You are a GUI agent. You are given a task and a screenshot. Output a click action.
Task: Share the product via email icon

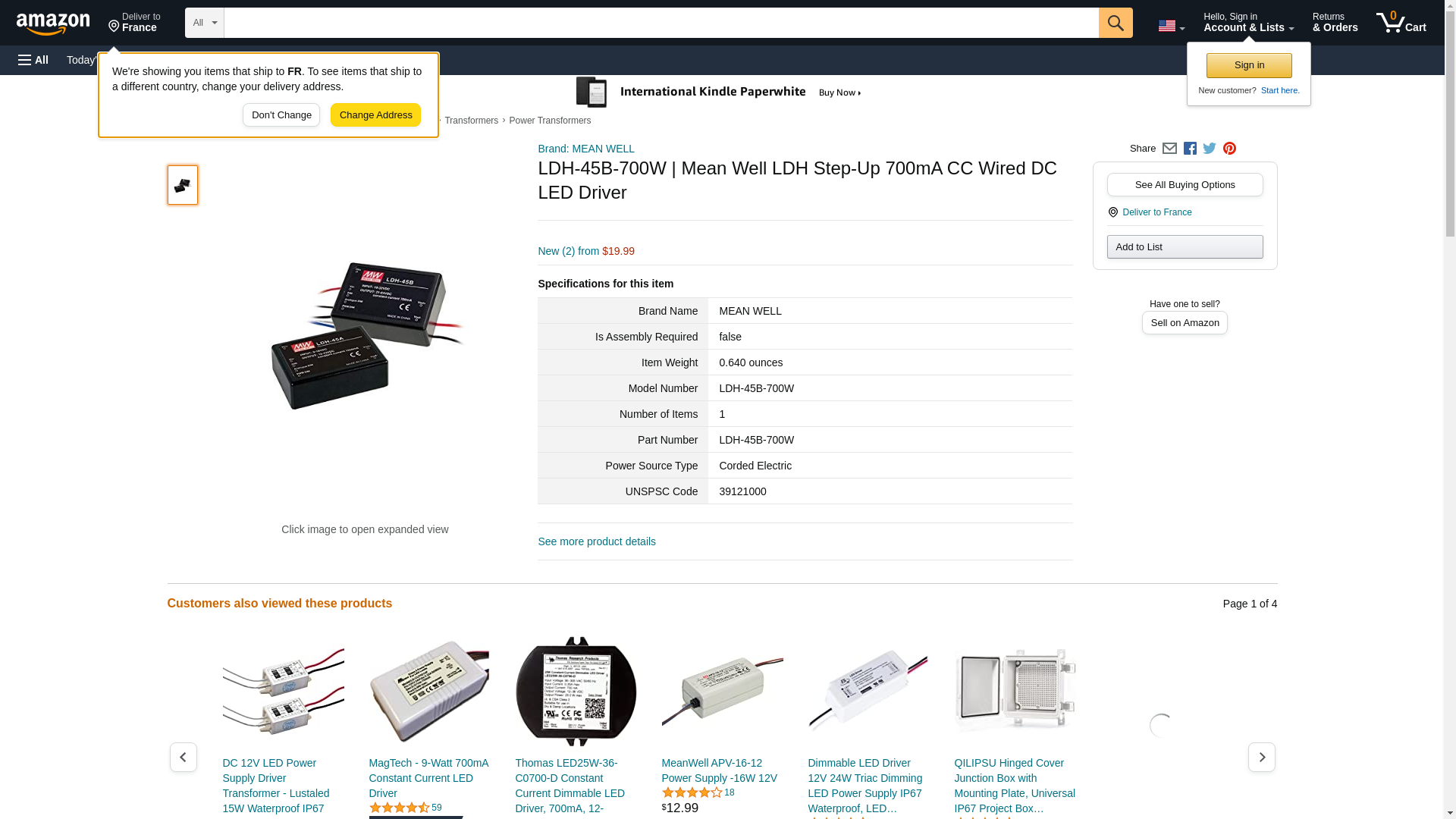[x=1169, y=149]
